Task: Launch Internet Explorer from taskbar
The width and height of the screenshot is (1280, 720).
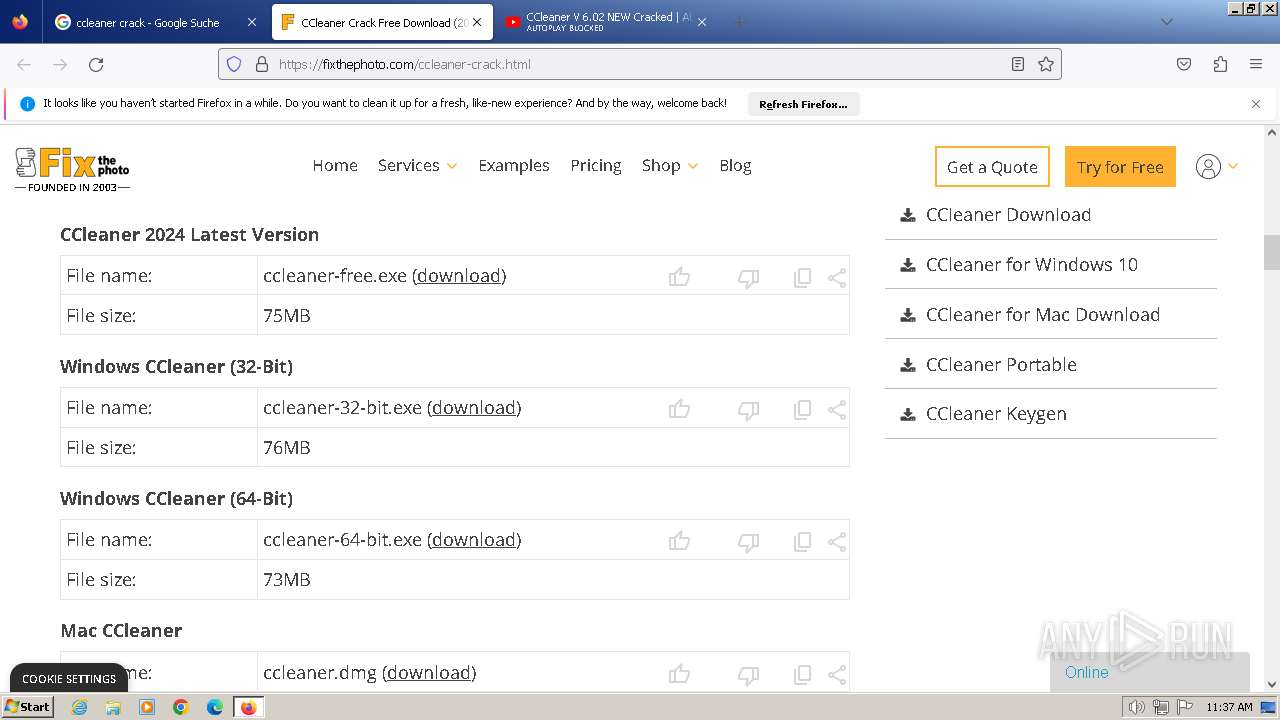Action: 79,707
